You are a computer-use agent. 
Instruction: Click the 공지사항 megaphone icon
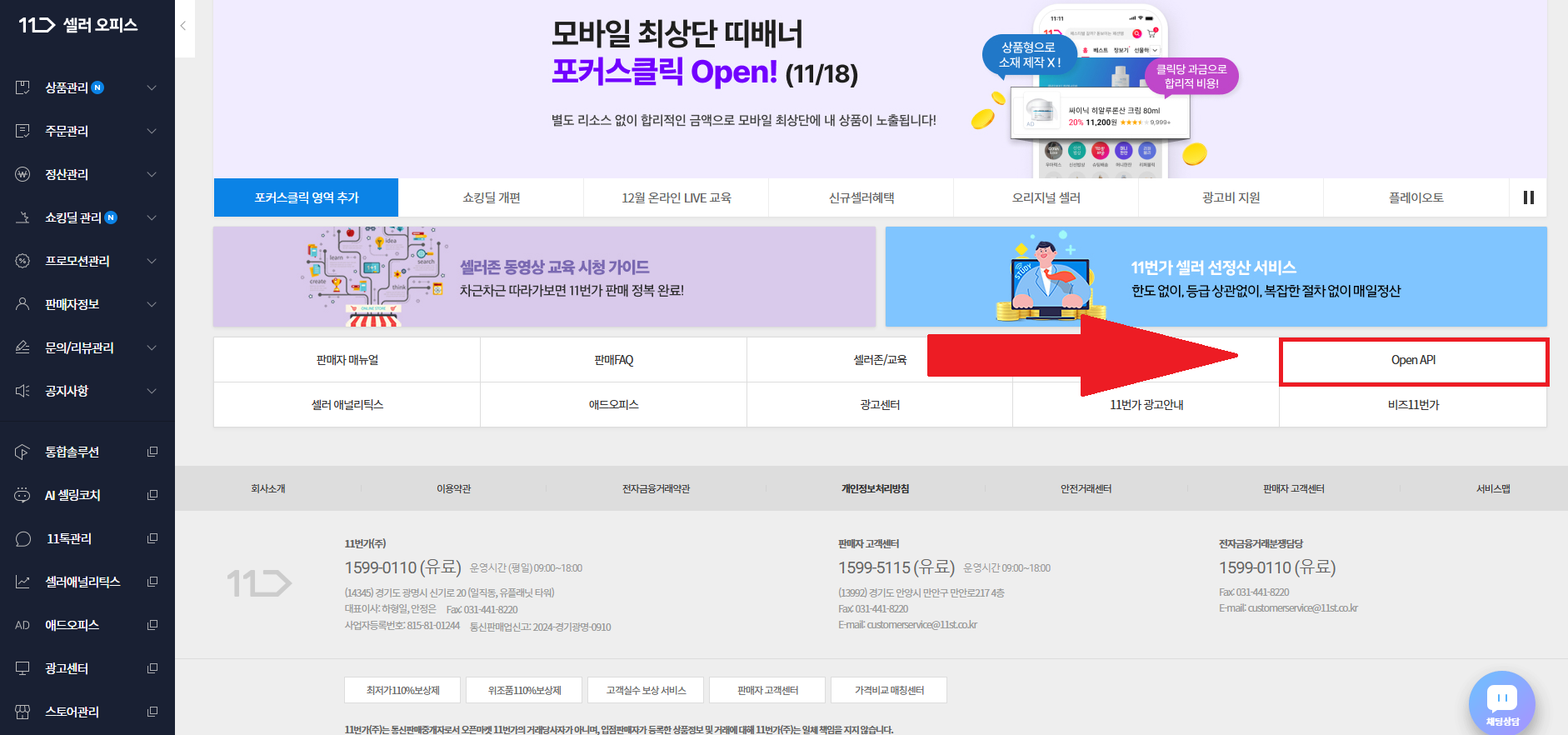tap(22, 391)
